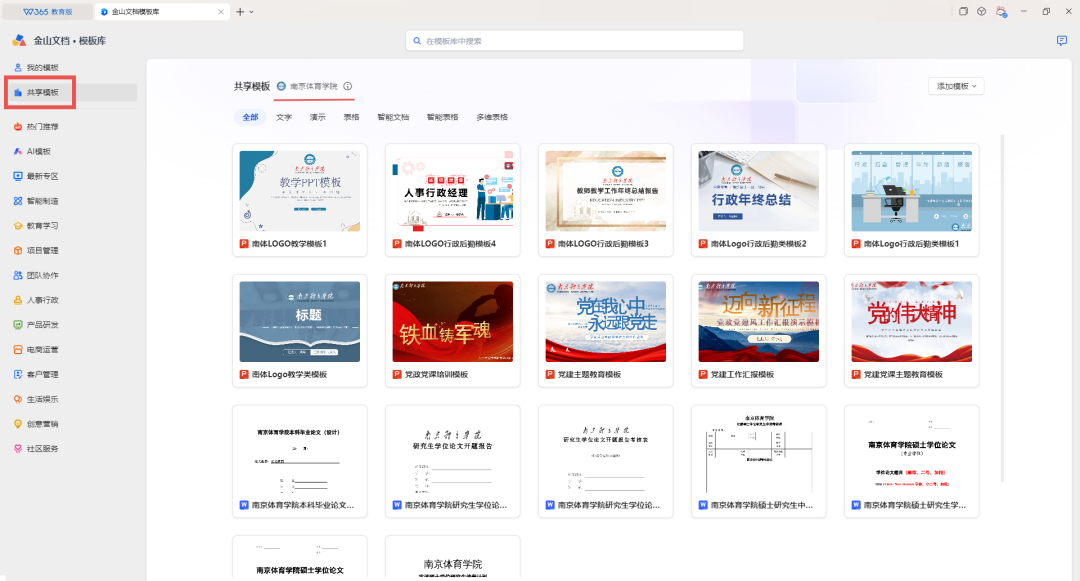Viewport: 1080px width, 581px height.
Task: Select 共享模板 in the sidebar
Action: click(72, 92)
